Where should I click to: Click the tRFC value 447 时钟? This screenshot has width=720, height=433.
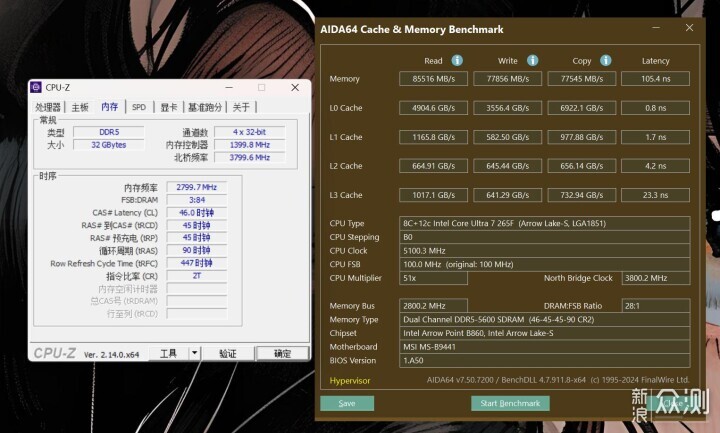click(x=197, y=263)
